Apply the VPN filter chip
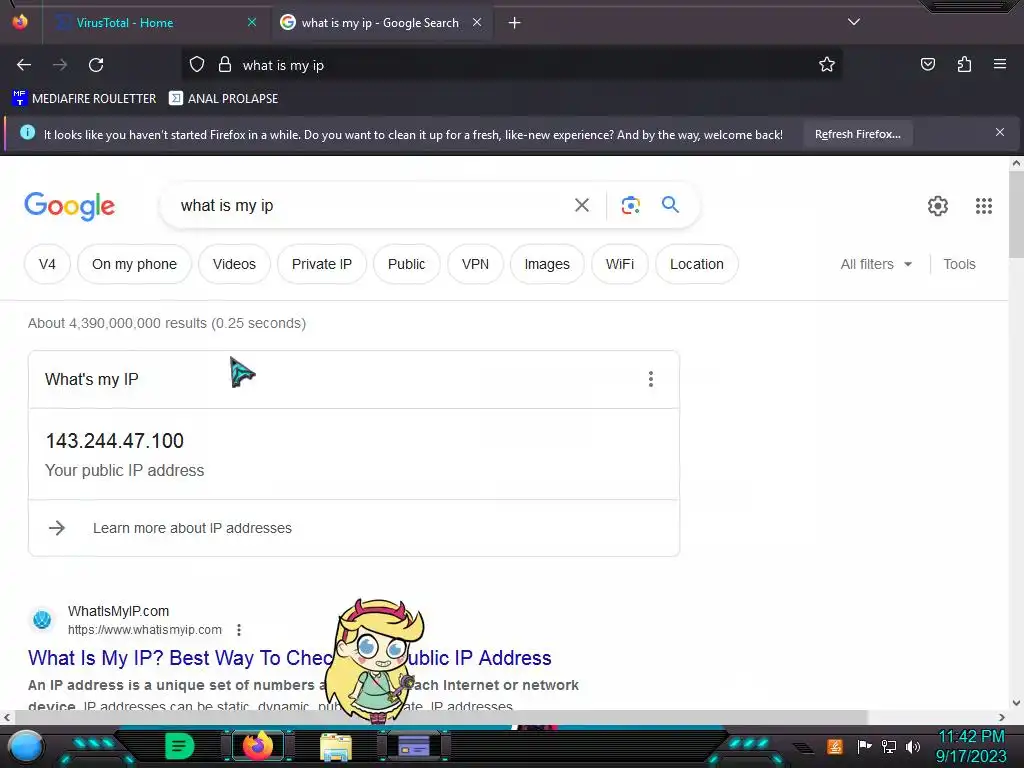 click(475, 264)
